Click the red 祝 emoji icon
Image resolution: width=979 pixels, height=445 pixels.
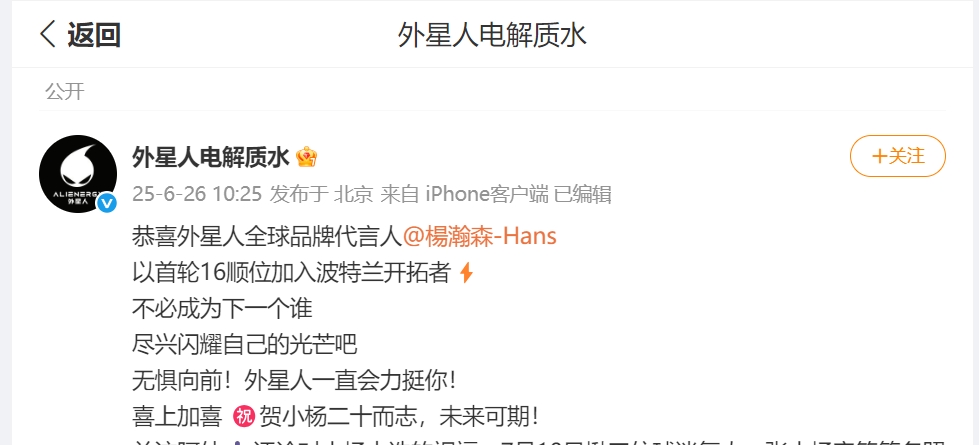[244, 416]
